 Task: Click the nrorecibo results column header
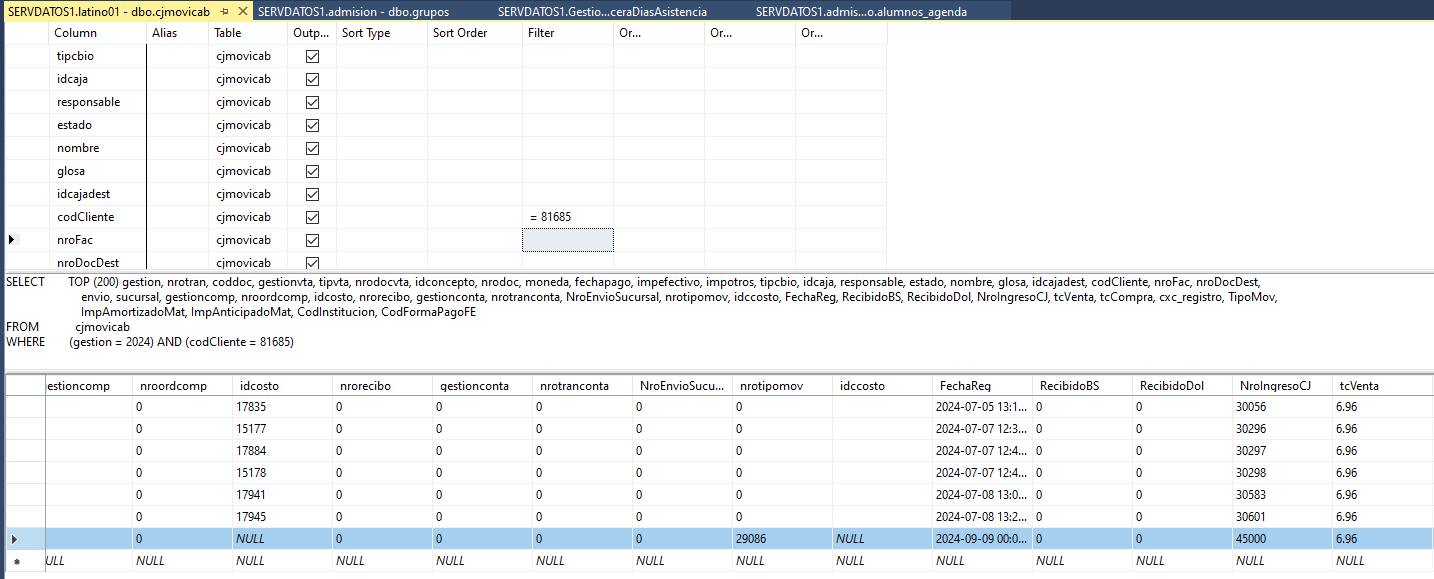click(x=382, y=385)
